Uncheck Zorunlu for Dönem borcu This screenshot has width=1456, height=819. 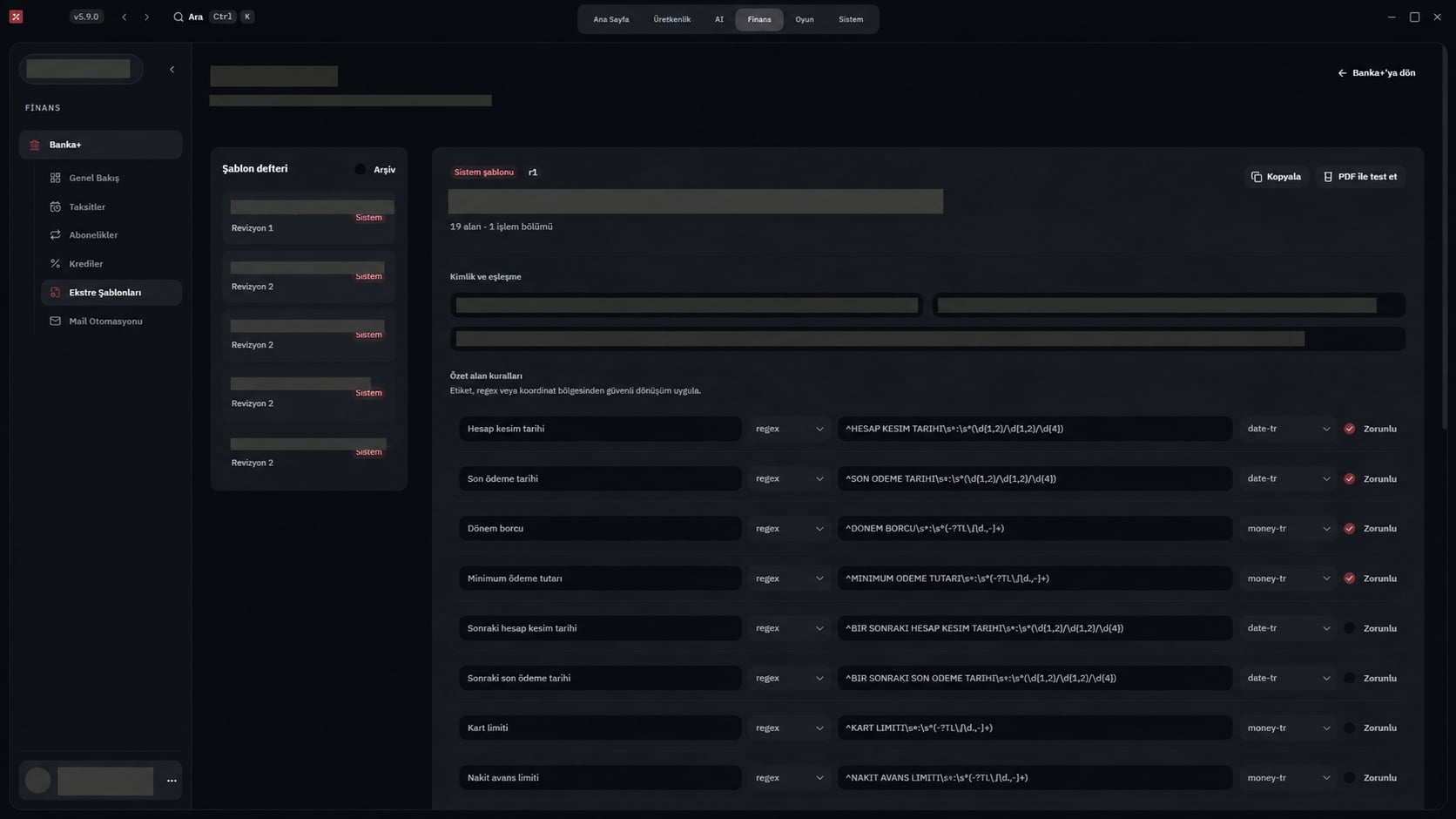click(x=1349, y=529)
